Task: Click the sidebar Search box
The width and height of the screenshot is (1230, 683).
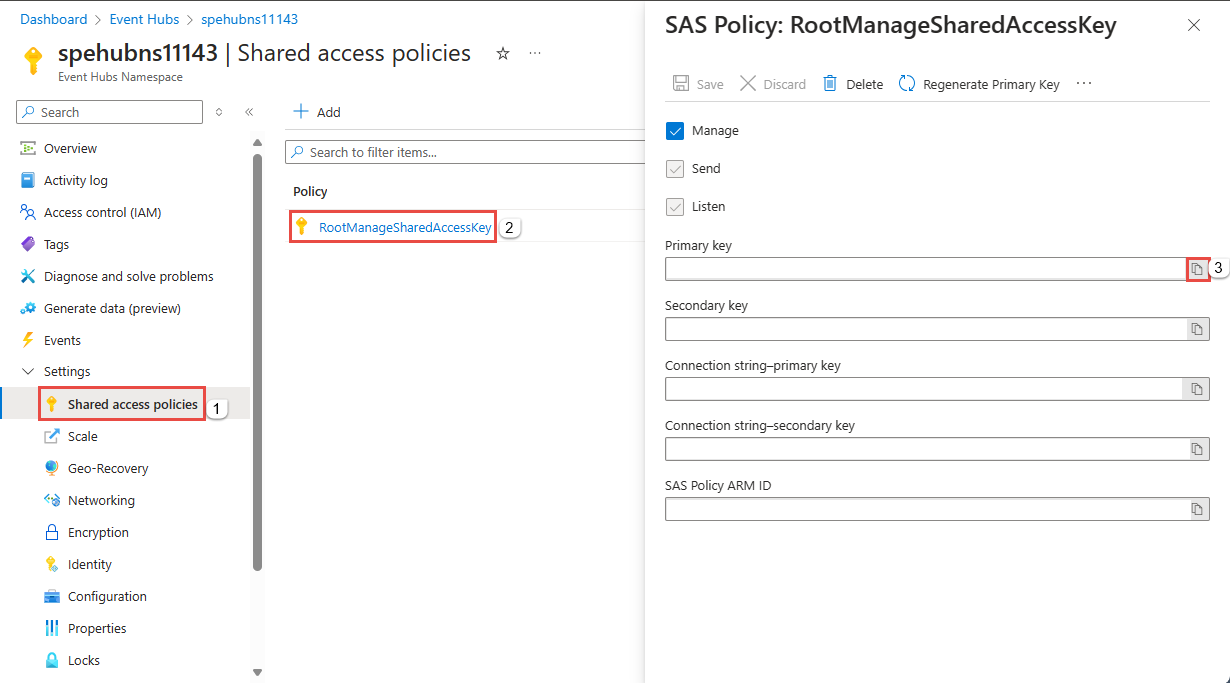Action: point(110,112)
